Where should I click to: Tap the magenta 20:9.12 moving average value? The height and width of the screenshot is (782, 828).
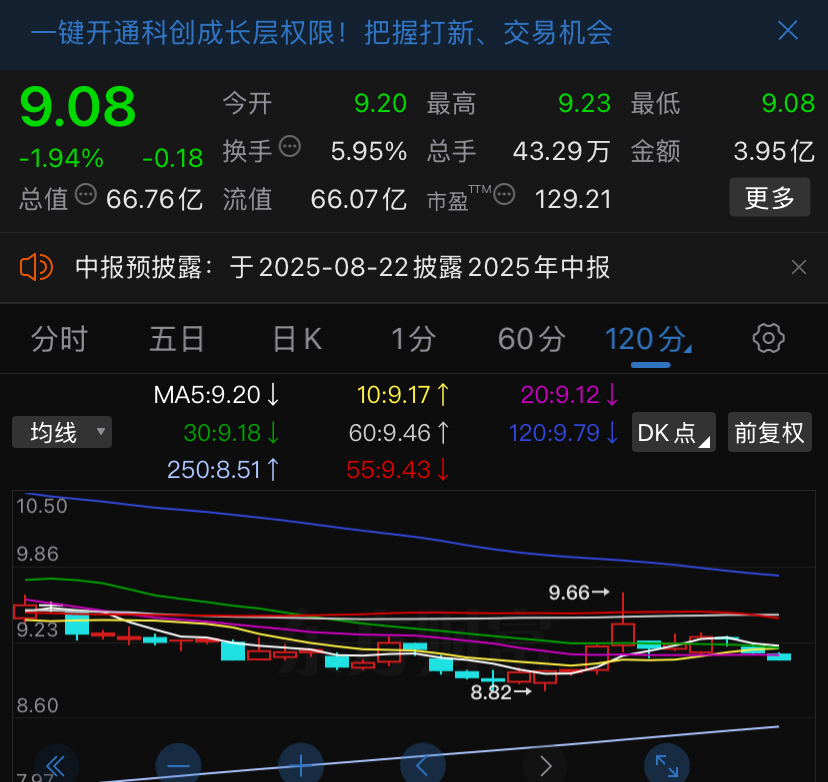tap(569, 395)
